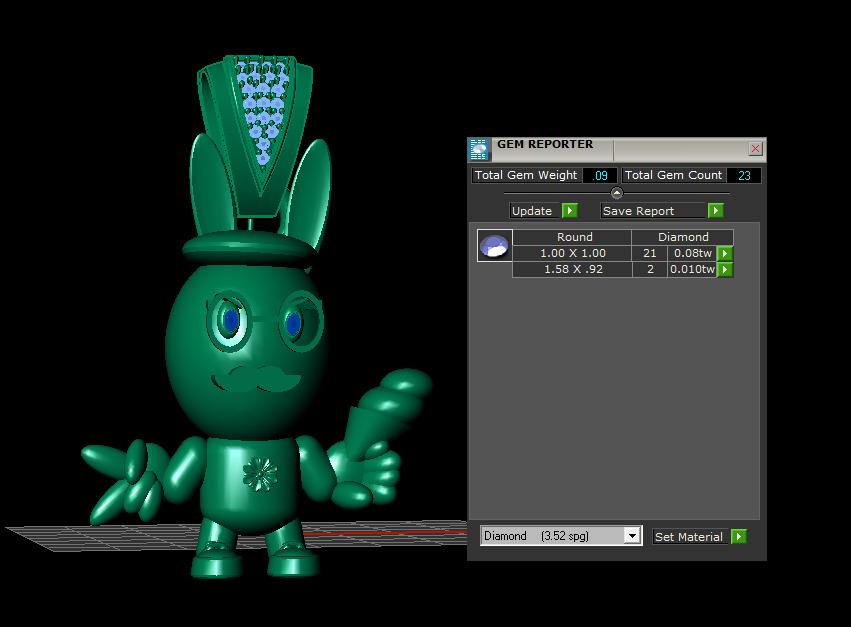
Task: Click the Total Gem Weight value .09
Action: tap(600, 175)
